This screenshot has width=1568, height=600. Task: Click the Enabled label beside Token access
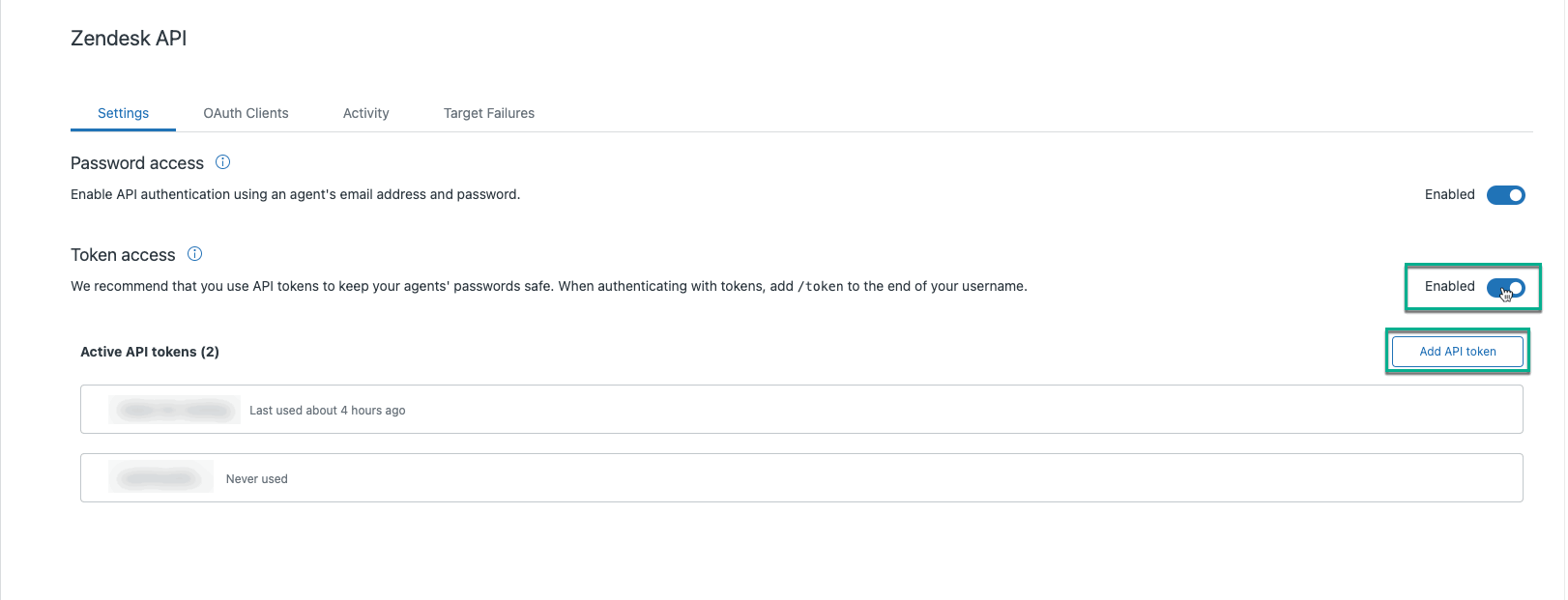pyautogui.click(x=1448, y=286)
